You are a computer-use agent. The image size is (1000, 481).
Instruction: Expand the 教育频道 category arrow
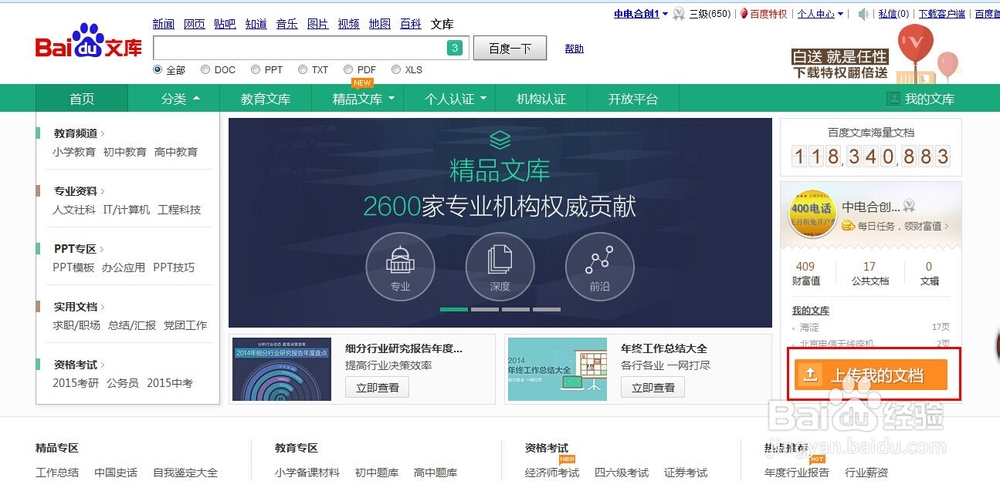[103, 133]
